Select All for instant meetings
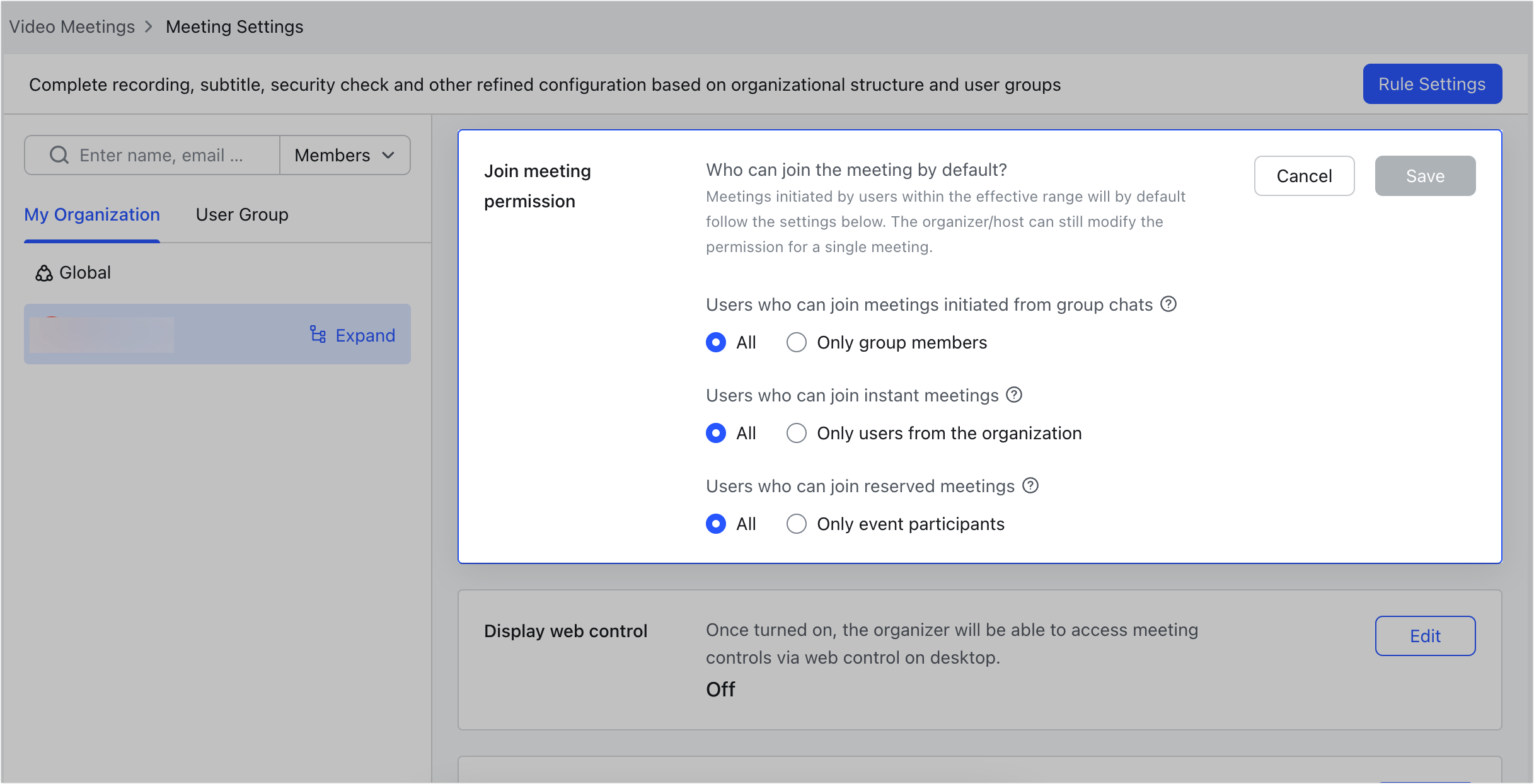This screenshot has height=784, width=1534. 716,433
